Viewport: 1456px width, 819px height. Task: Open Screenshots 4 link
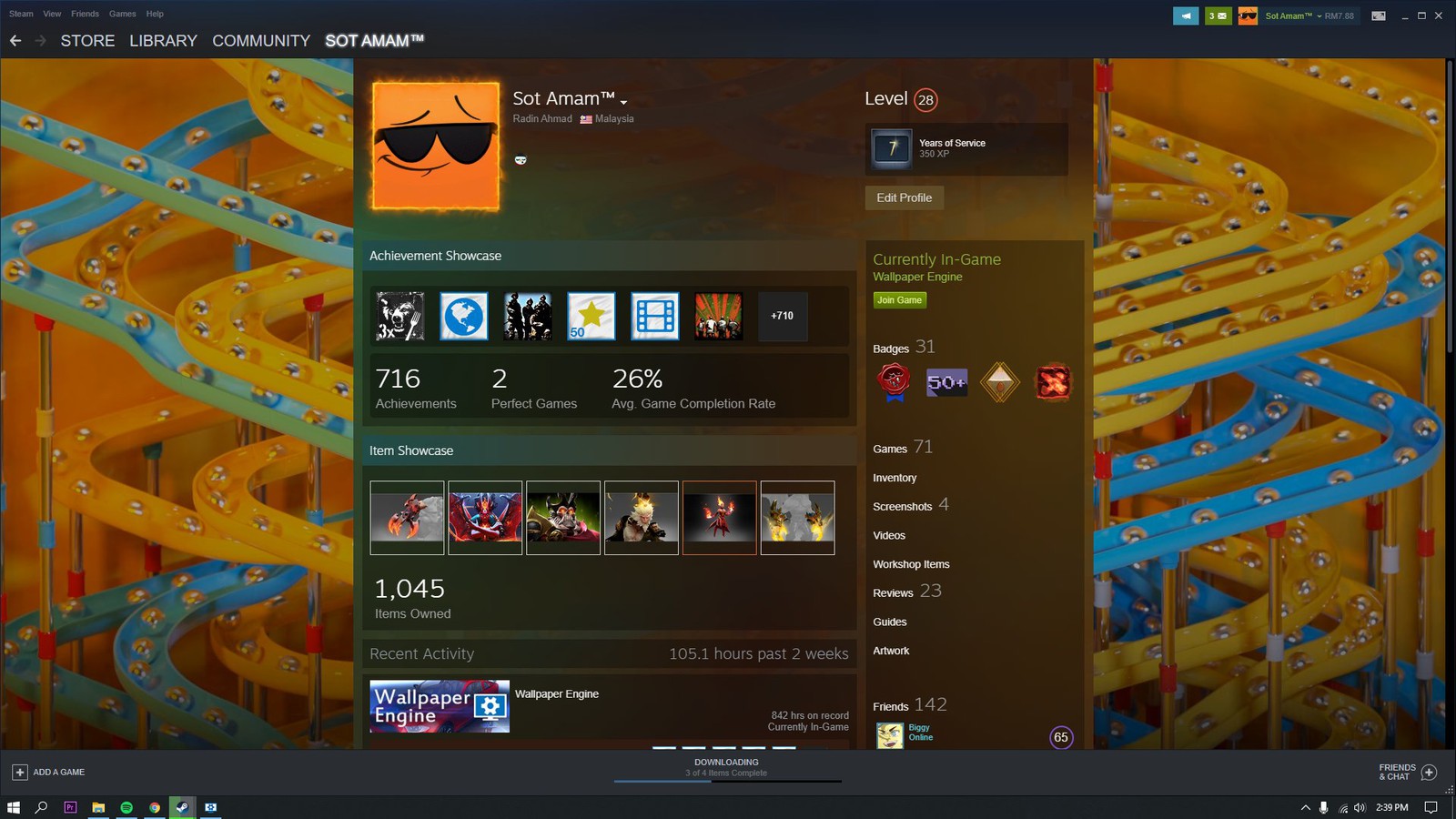(x=911, y=505)
